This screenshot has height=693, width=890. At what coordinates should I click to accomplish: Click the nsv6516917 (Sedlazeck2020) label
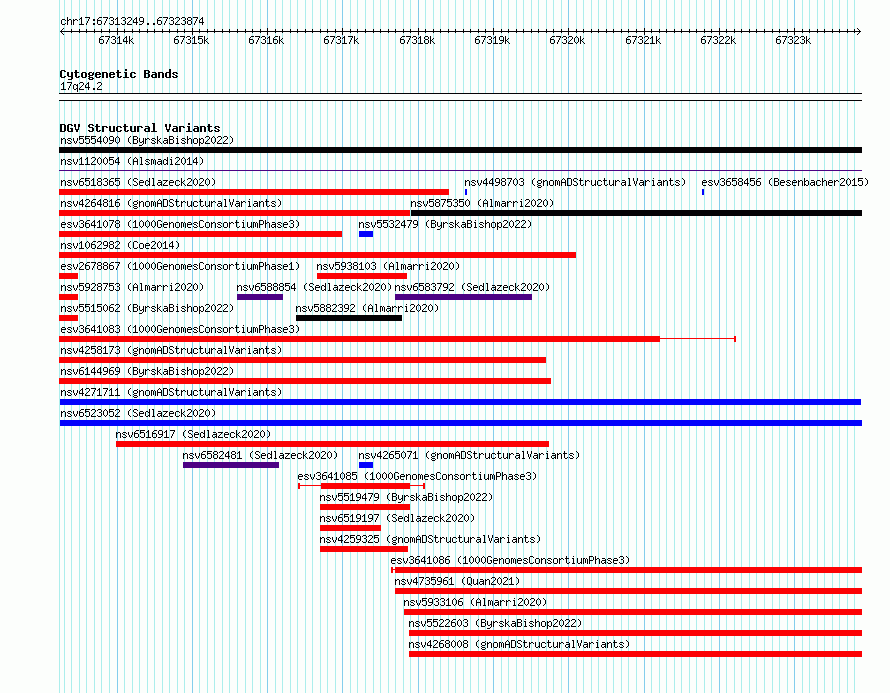click(193, 434)
